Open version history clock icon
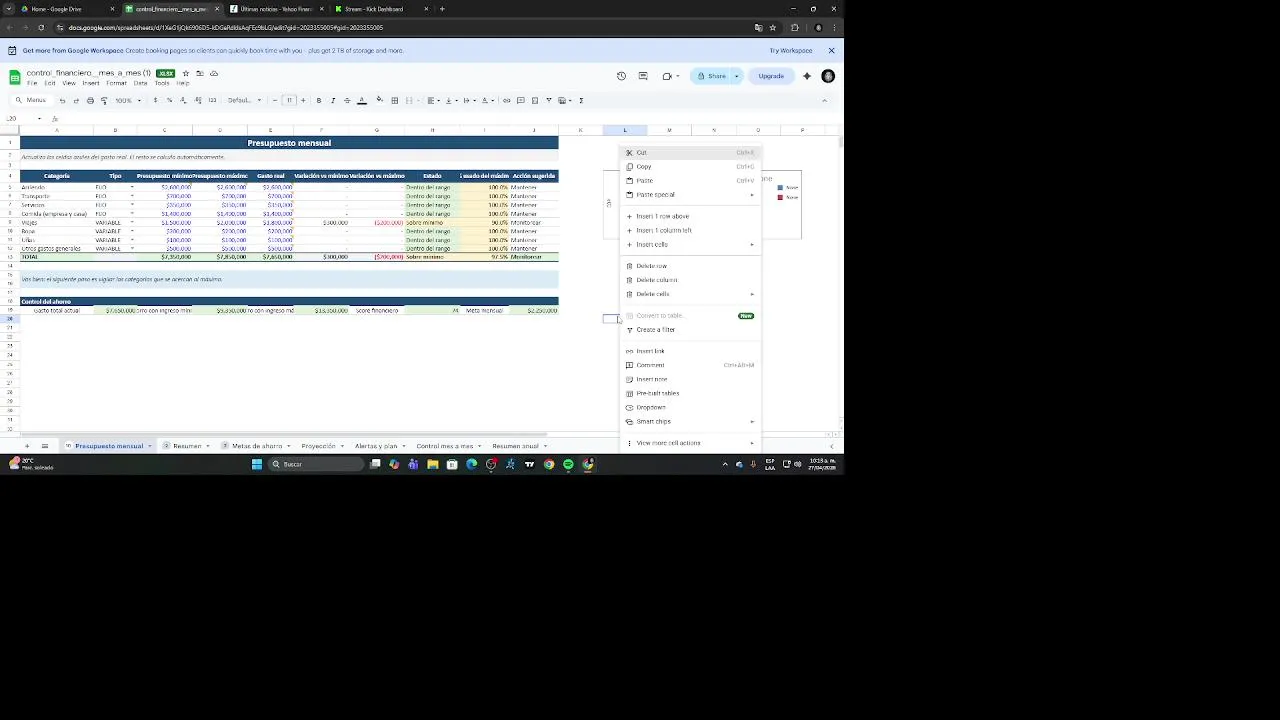This screenshot has width=1280, height=720. tap(621, 76)
